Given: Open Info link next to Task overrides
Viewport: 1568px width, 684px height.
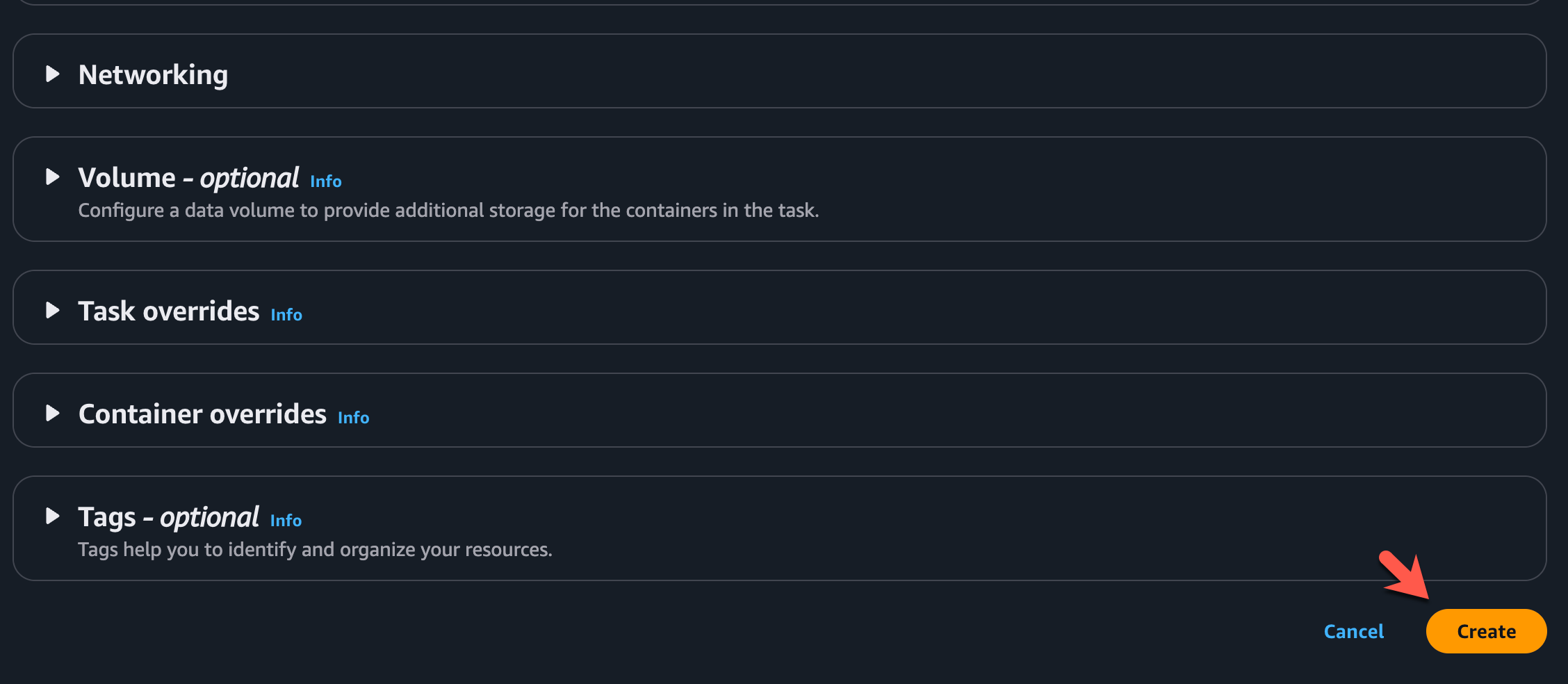Looking at the screenshot, I should click(286, 315).
